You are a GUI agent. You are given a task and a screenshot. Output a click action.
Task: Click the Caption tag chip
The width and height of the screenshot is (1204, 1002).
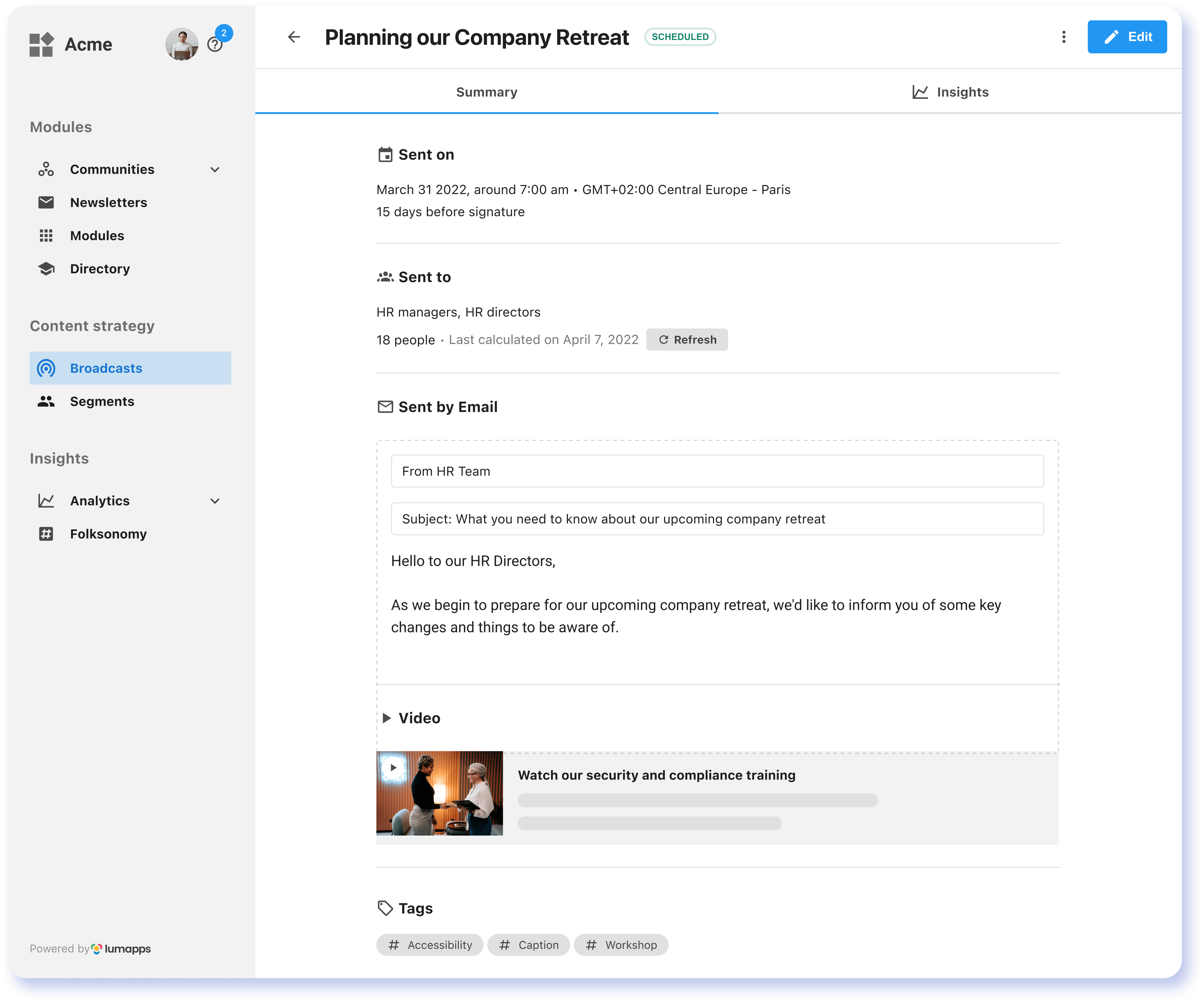point(529,945)
